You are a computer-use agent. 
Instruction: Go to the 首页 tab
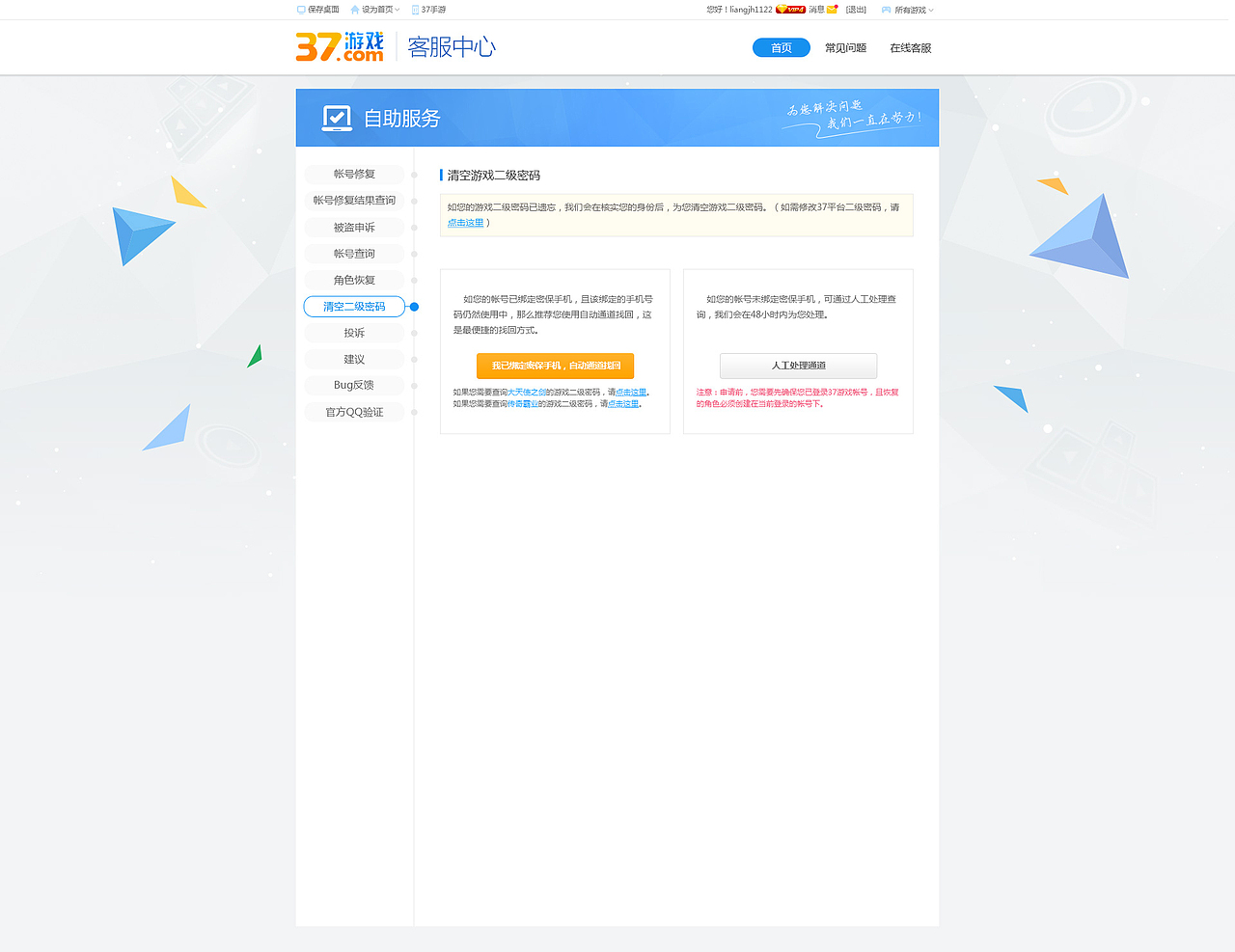tap(782, 48)
